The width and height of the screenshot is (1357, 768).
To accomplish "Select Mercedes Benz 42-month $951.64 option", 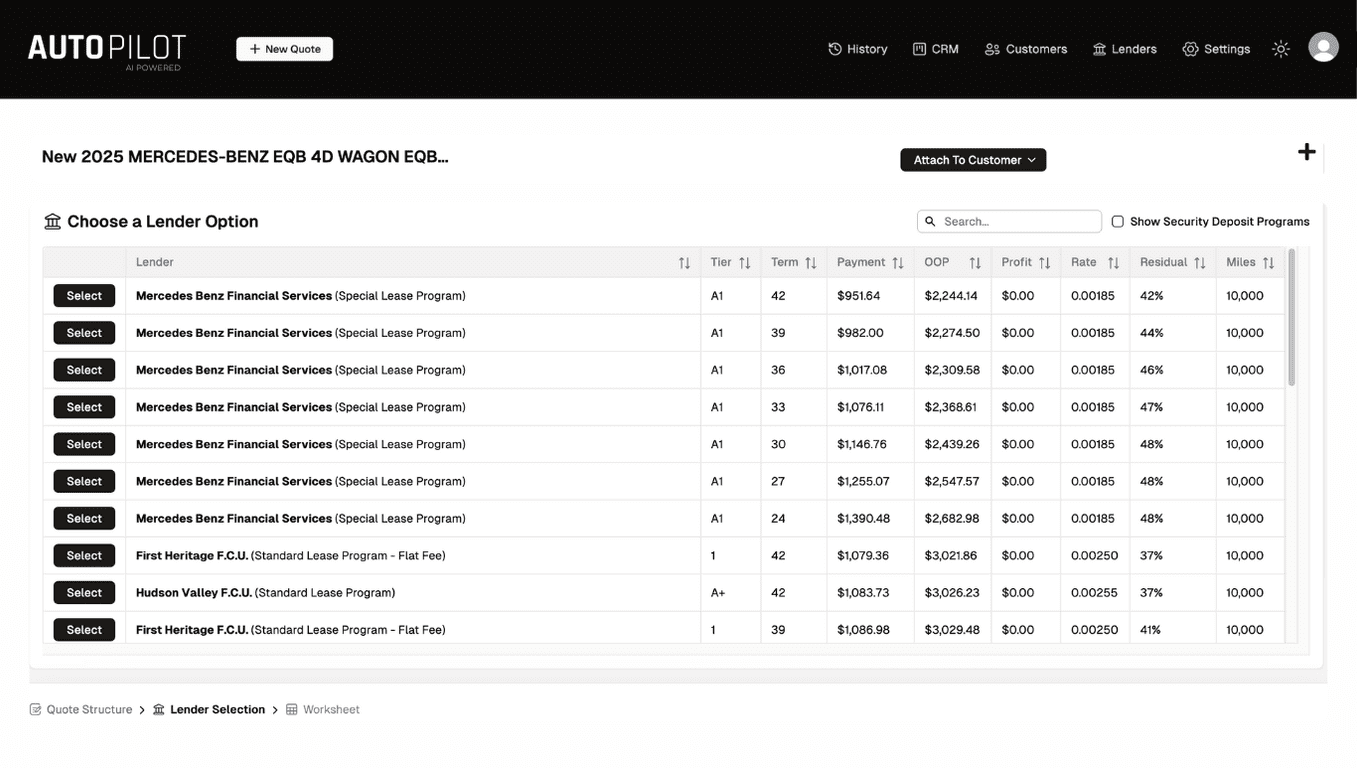I will (84, 296).
